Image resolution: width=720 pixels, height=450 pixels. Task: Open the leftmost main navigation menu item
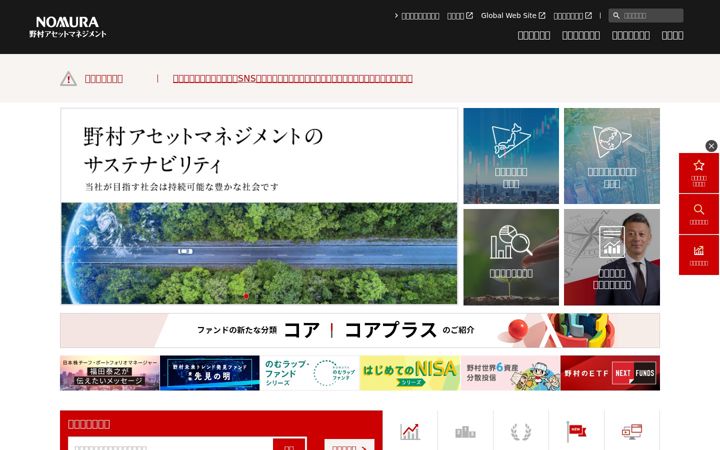[534, 35]
